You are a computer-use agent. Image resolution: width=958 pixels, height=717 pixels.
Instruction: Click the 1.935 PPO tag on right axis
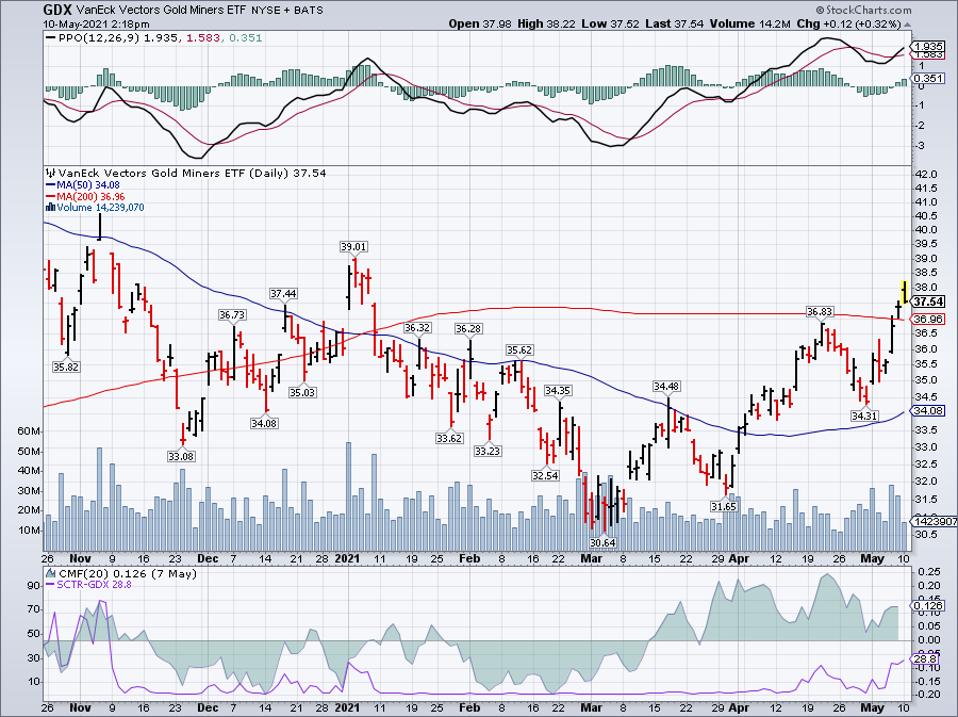point(929,46)
